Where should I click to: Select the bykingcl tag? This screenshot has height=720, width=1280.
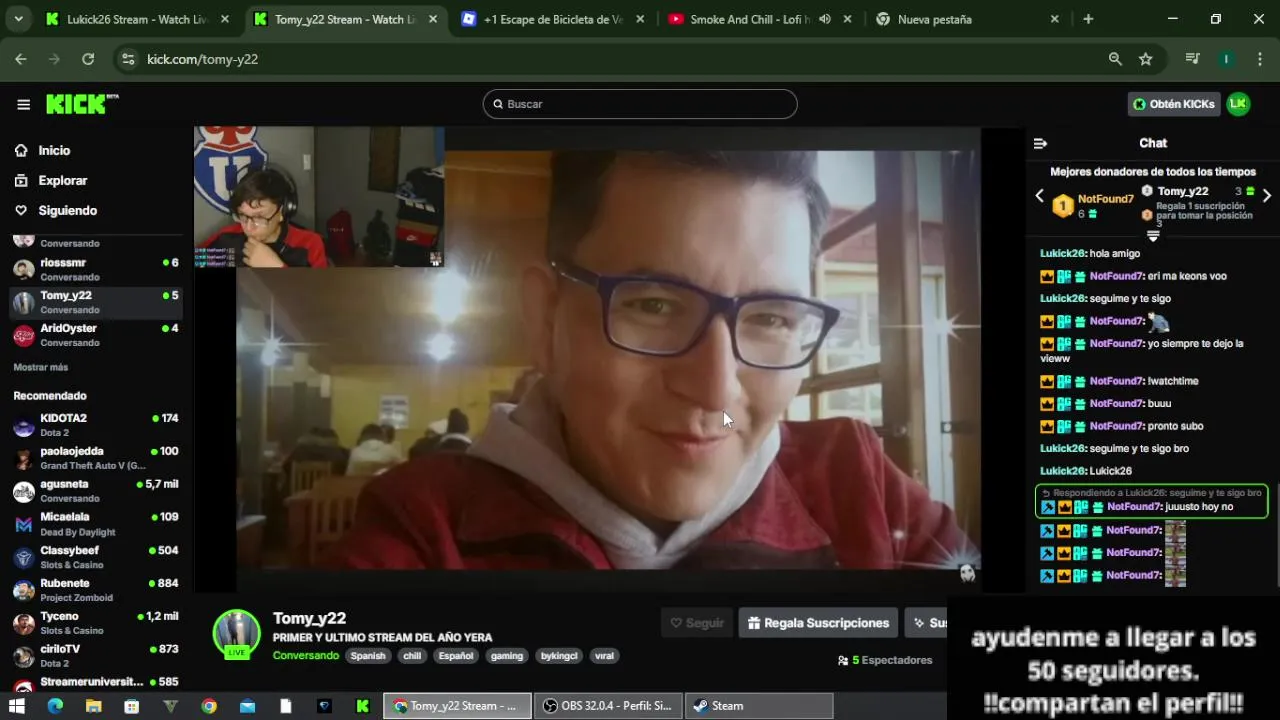[x=559, y=656]
